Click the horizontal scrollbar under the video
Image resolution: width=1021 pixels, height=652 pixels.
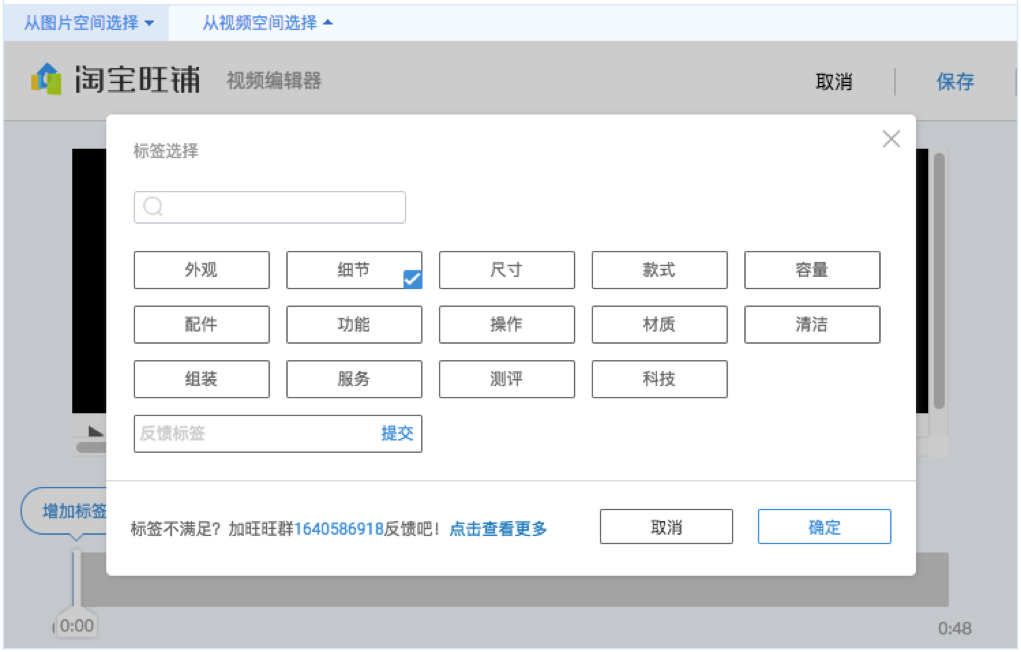pos(91,447)
